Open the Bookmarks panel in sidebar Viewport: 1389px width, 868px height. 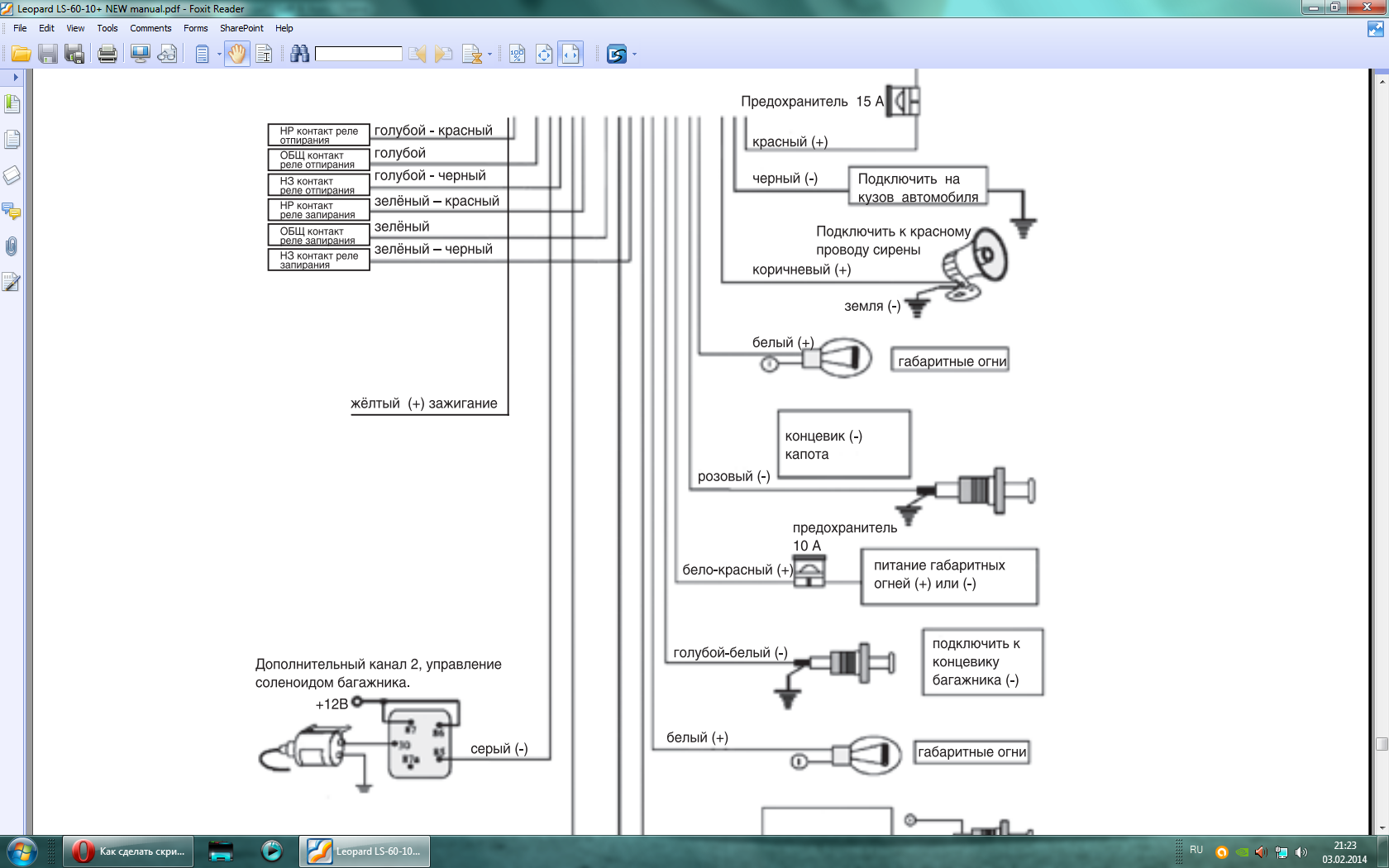click(12, 104)
